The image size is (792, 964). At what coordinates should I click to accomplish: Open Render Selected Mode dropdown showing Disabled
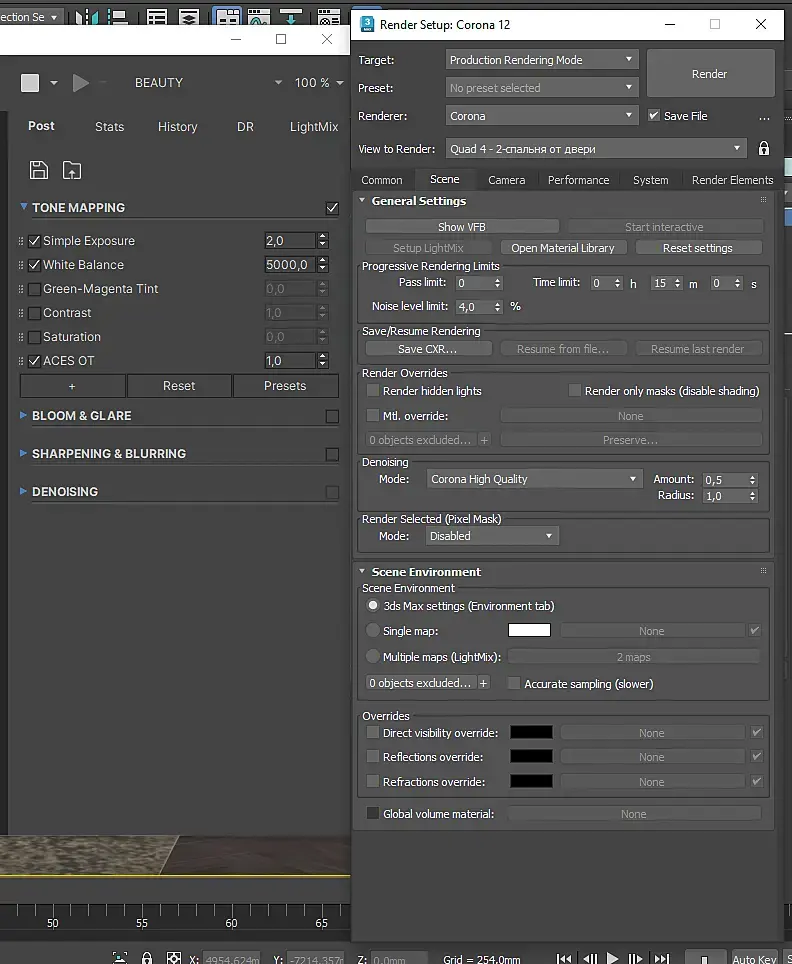(x=492, y=536)
